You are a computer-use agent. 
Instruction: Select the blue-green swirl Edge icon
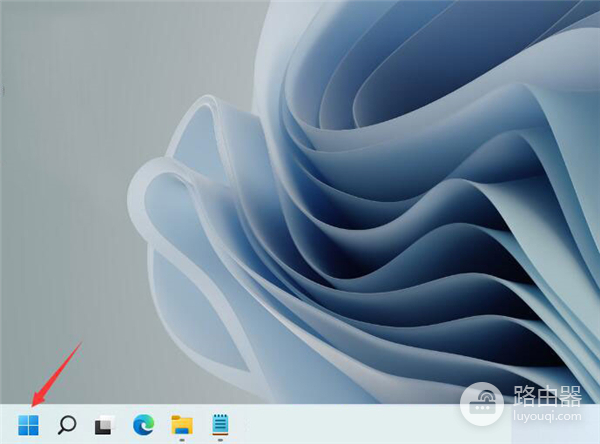tap(142, 425)
